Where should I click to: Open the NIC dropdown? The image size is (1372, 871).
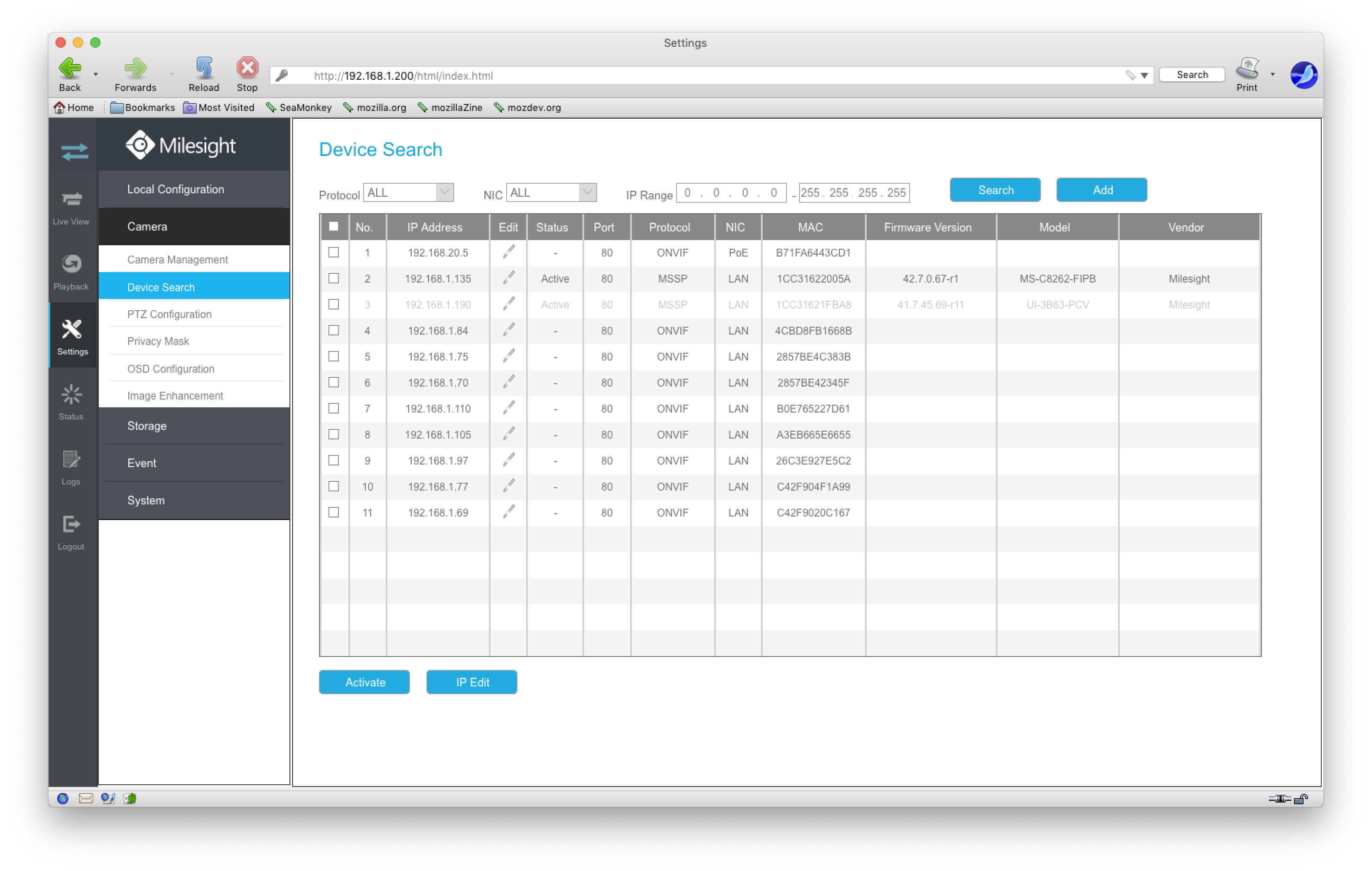point(550,192)
